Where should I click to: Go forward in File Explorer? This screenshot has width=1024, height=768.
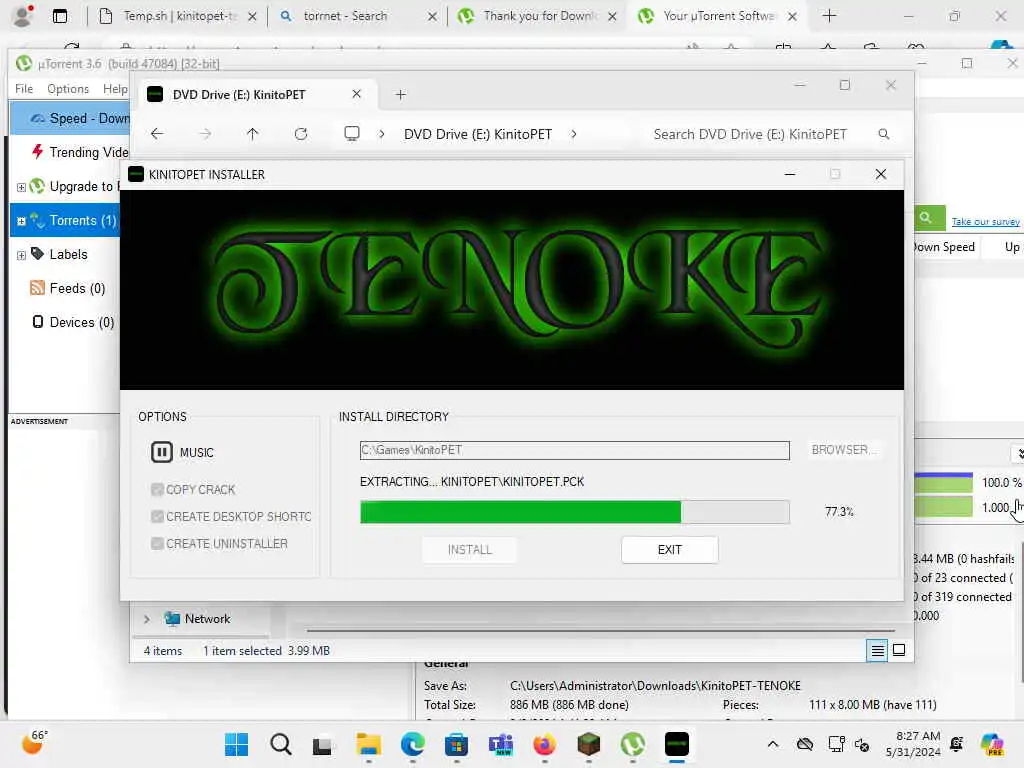point(205,134)
